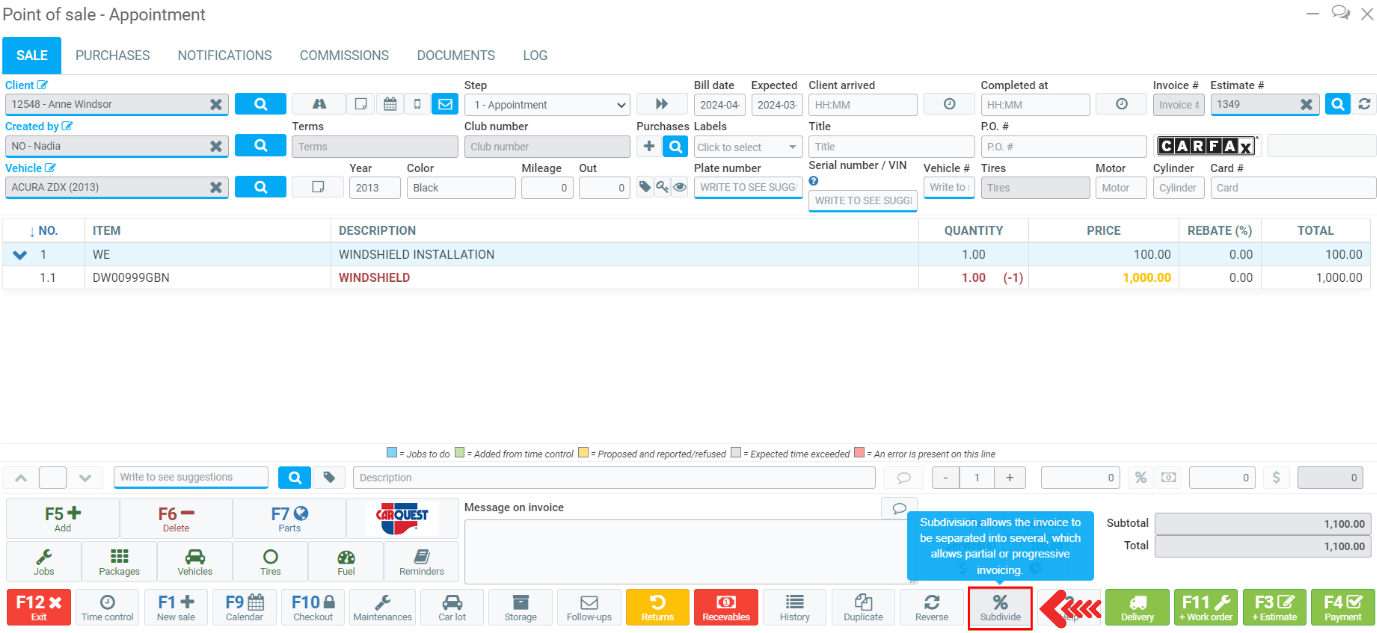
Task: Collapse row 1 Windshield Installation chevron
Action: coord(20,255)
